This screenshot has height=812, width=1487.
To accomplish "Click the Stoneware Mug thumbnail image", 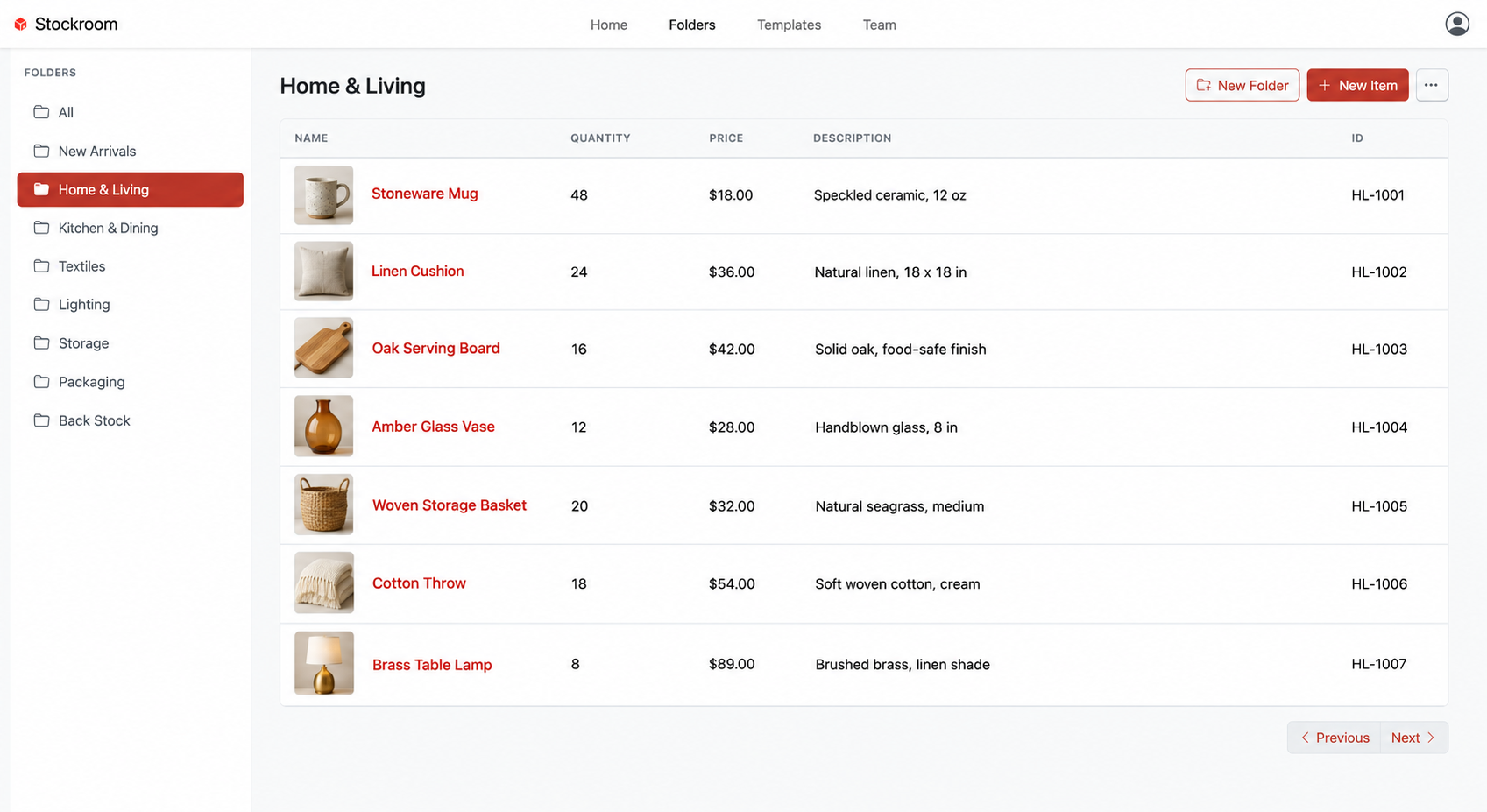I will point(323,195).
